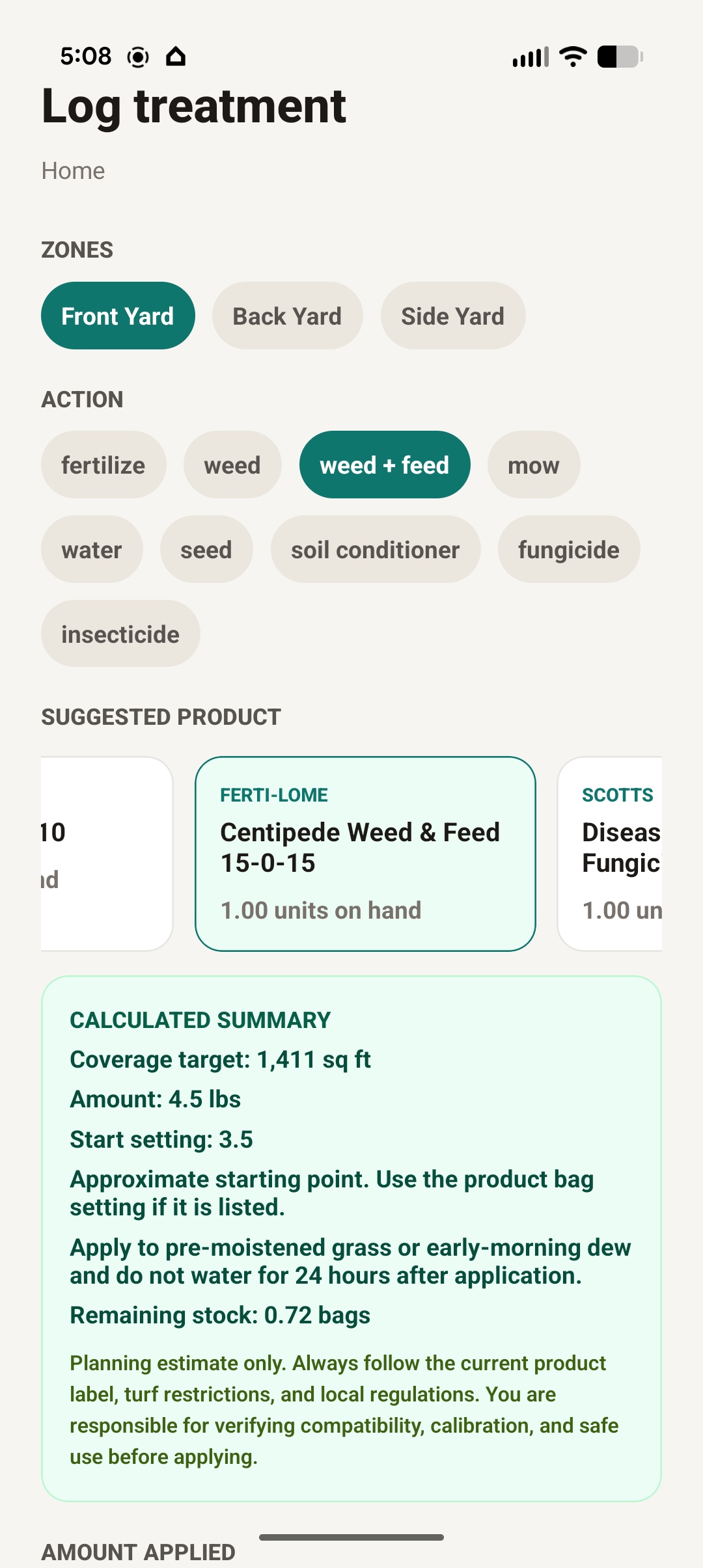Viewport: 703px width, 1568px height.
Task: Deselect the Front Yard zone
Action: [118, 316]
